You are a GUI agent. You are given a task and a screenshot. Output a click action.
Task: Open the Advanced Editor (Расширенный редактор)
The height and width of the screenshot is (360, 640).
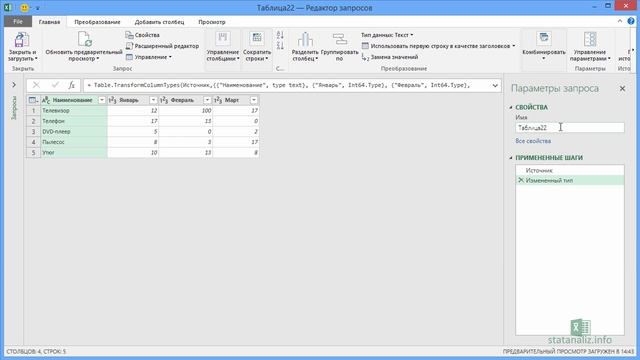tap(162, 46)
